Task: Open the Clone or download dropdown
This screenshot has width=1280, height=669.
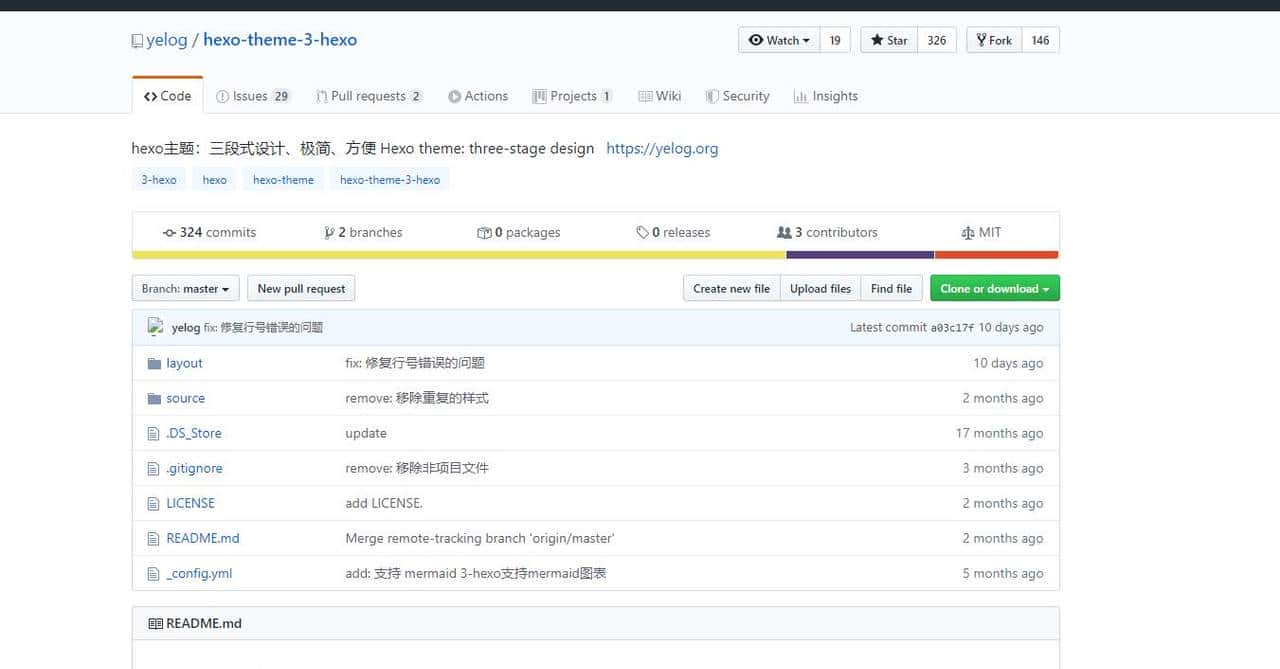Action: pos(994,288)
